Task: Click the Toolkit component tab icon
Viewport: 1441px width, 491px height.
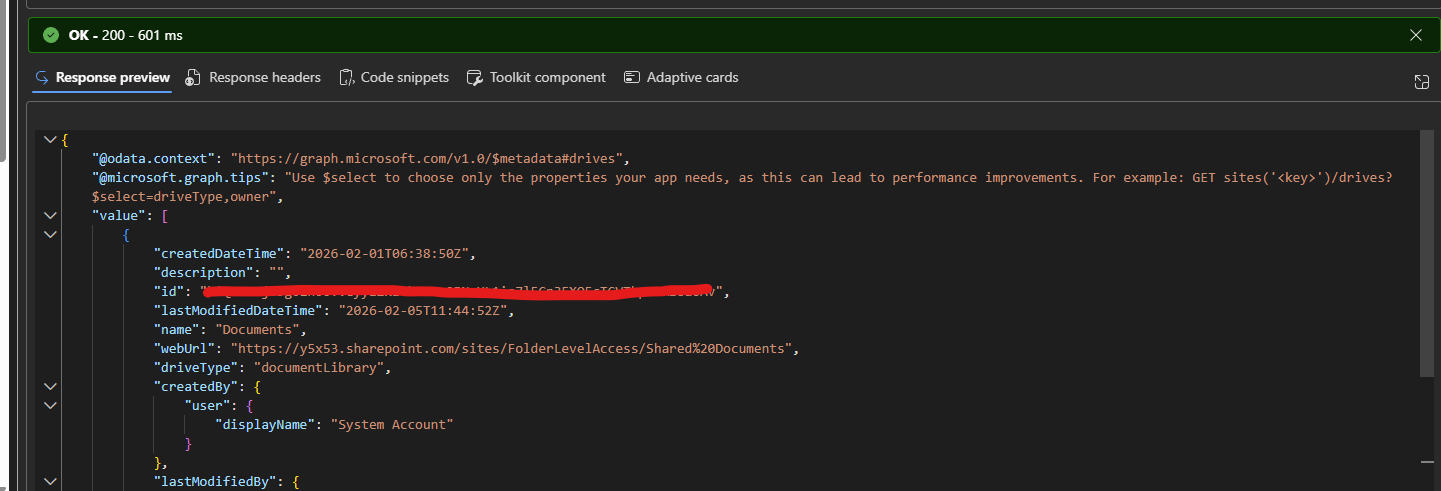Action: (x=474, y=78)
